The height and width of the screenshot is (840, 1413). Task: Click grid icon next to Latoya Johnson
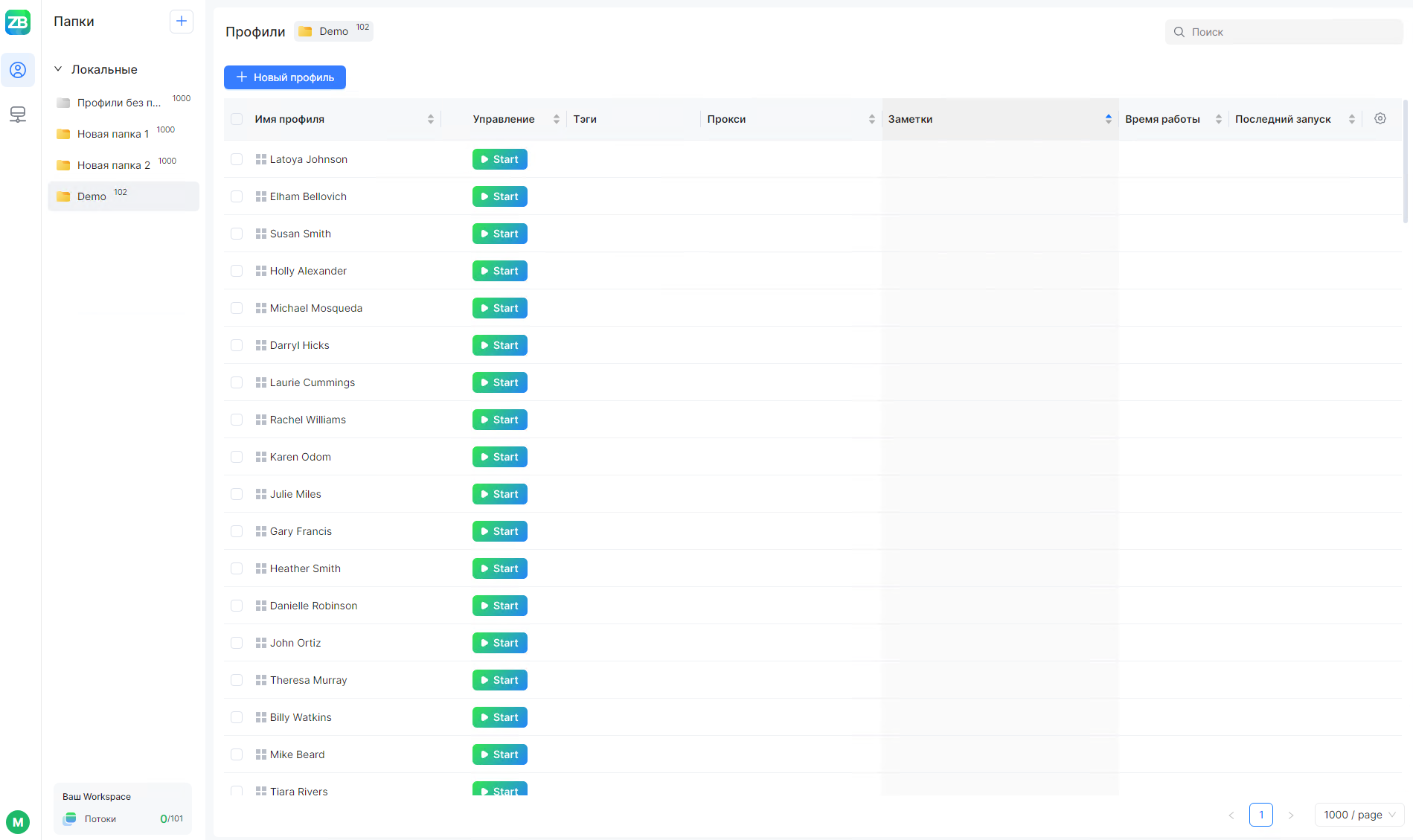(x=260, y=159)
